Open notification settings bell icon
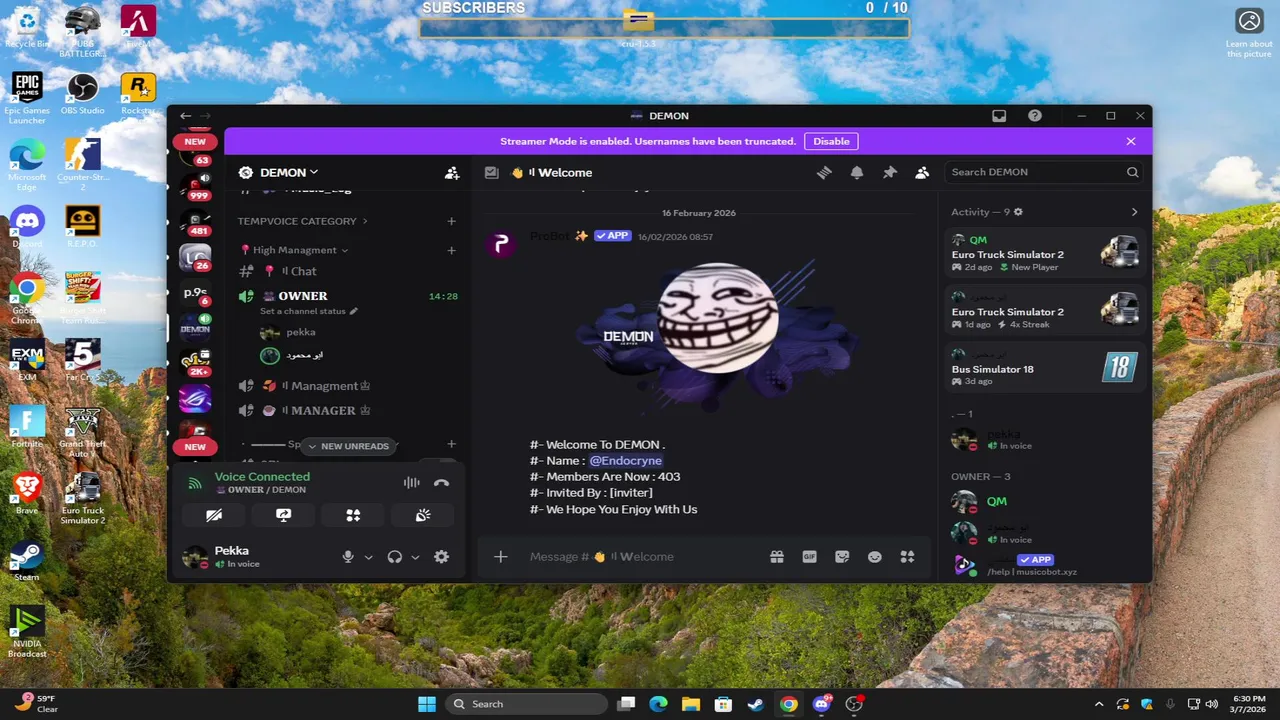 coord(857,172)
